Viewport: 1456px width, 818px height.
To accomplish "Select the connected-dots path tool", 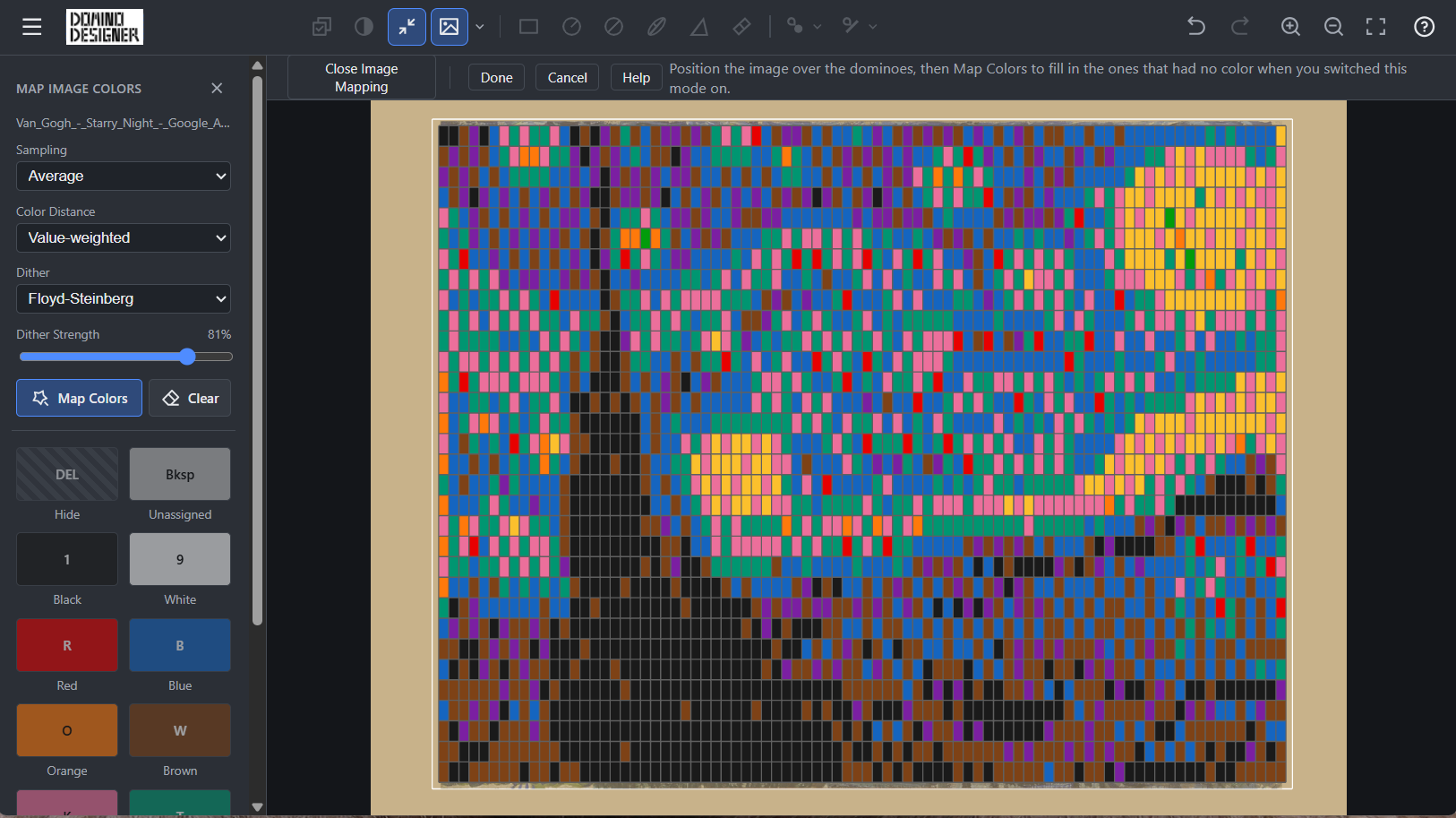I will point(794,26).
